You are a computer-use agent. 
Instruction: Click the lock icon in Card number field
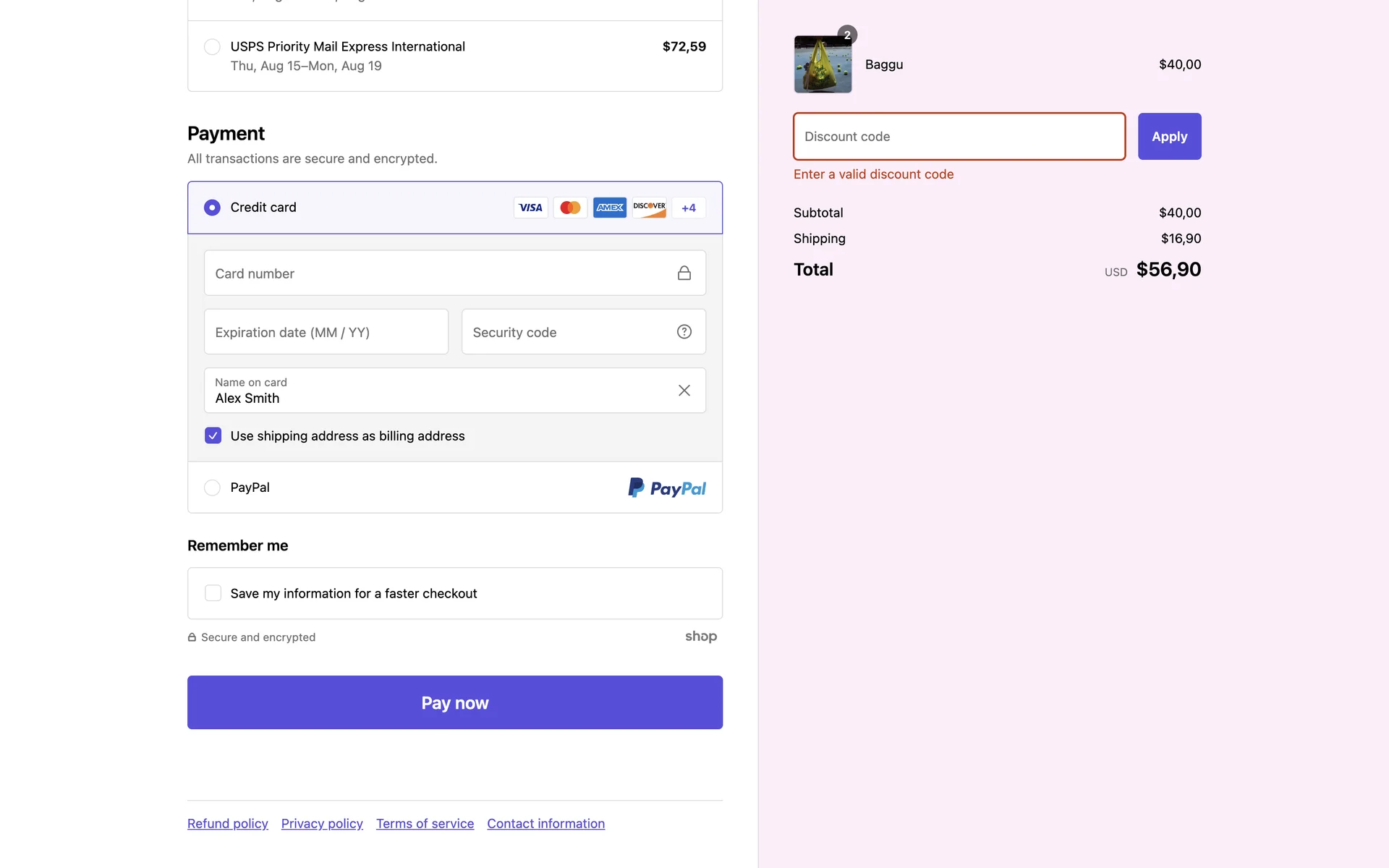(684, 273)
